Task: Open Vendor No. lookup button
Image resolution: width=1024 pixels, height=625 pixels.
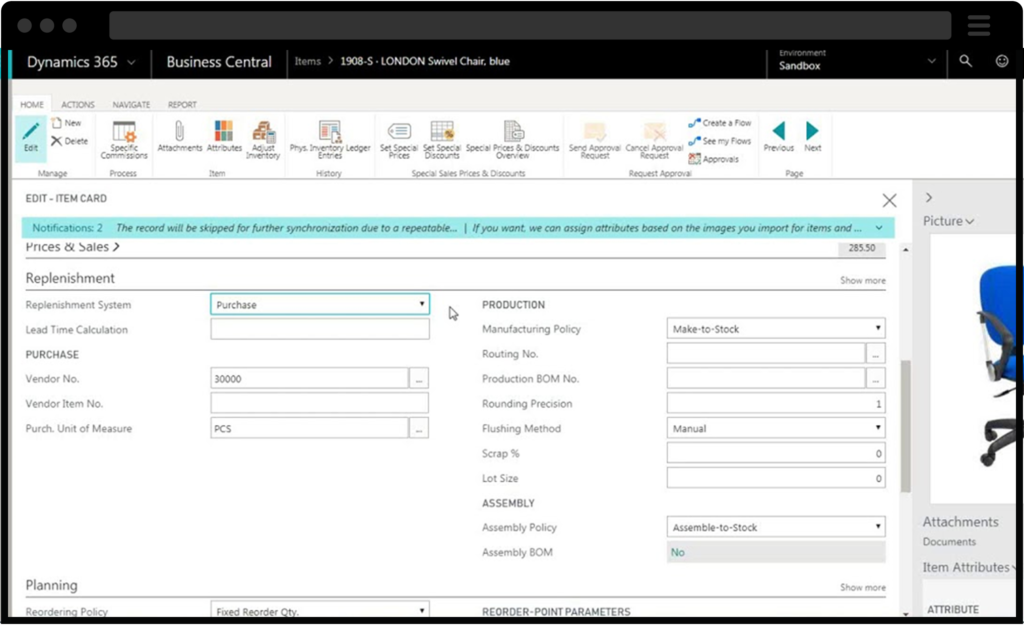Action: (419, 379)
